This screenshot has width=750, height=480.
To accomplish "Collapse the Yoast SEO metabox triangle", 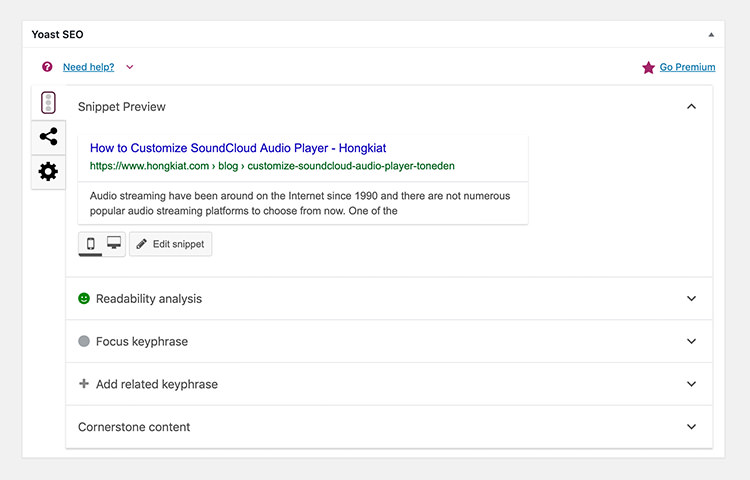I will click(x=711, y=34).
